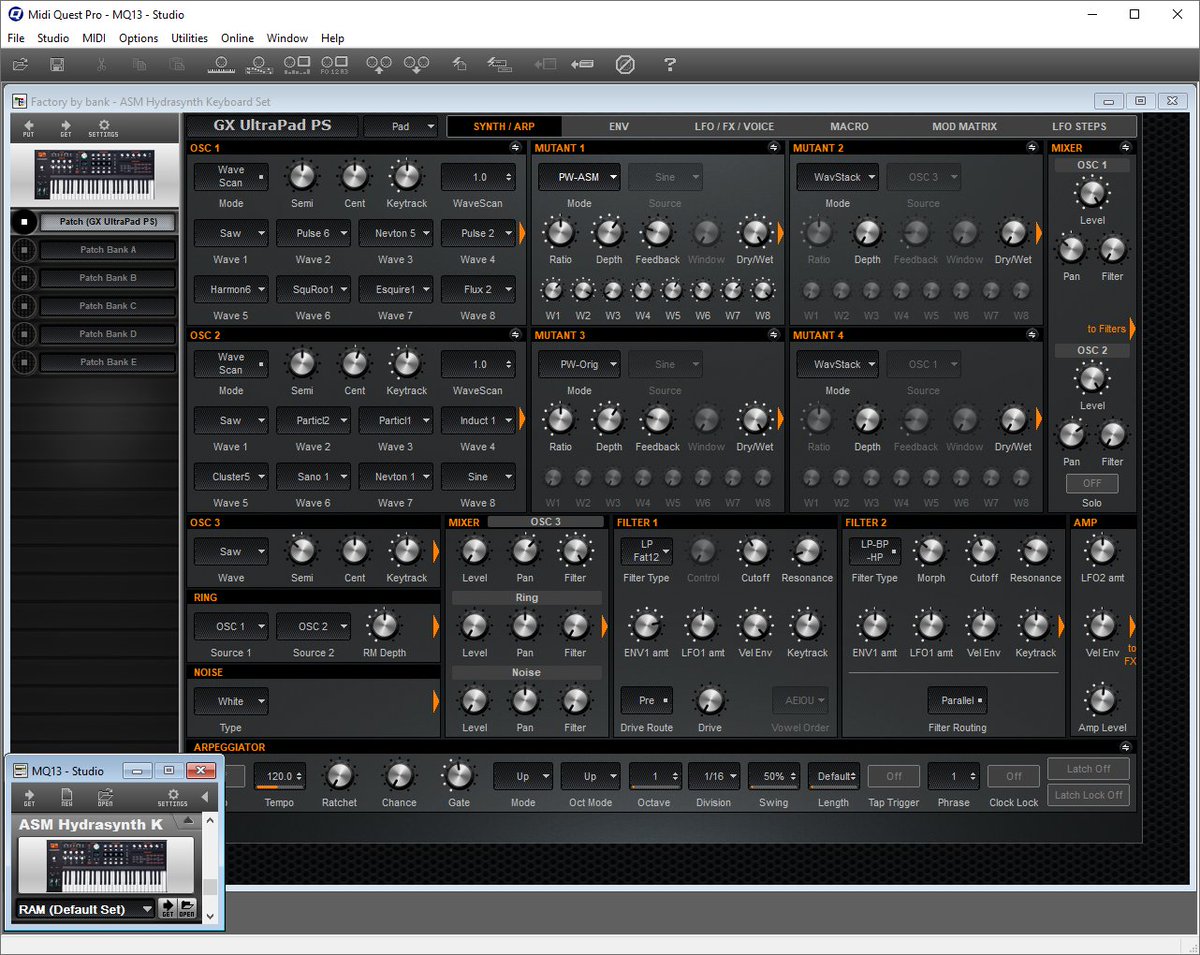The width and height of the screenshot is (1200, 955).
Task: Open Mutant 3 PW-Orig mode dropdown
Action: [x=579, y=364]
